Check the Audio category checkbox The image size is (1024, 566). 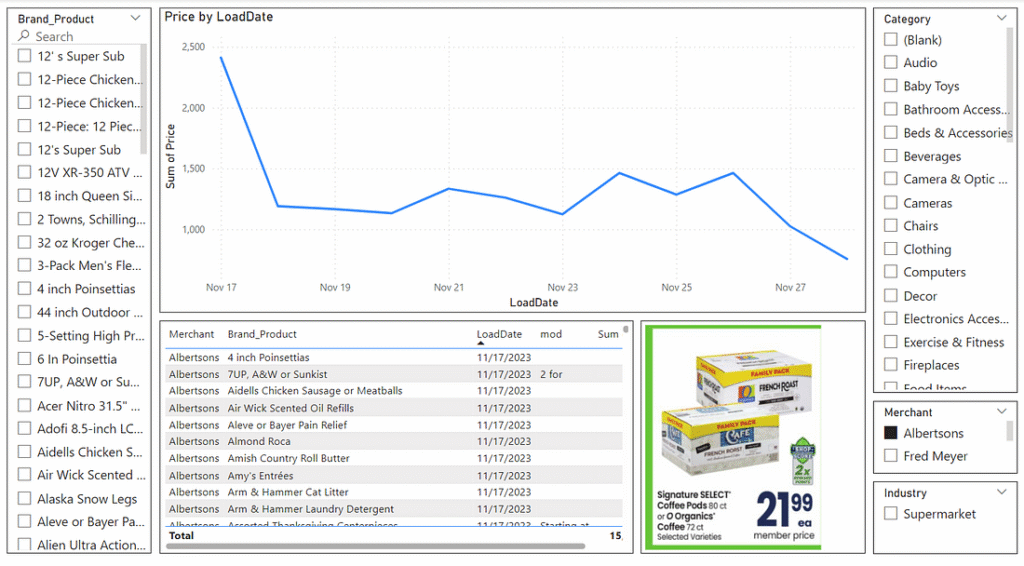tap(890, 62)
